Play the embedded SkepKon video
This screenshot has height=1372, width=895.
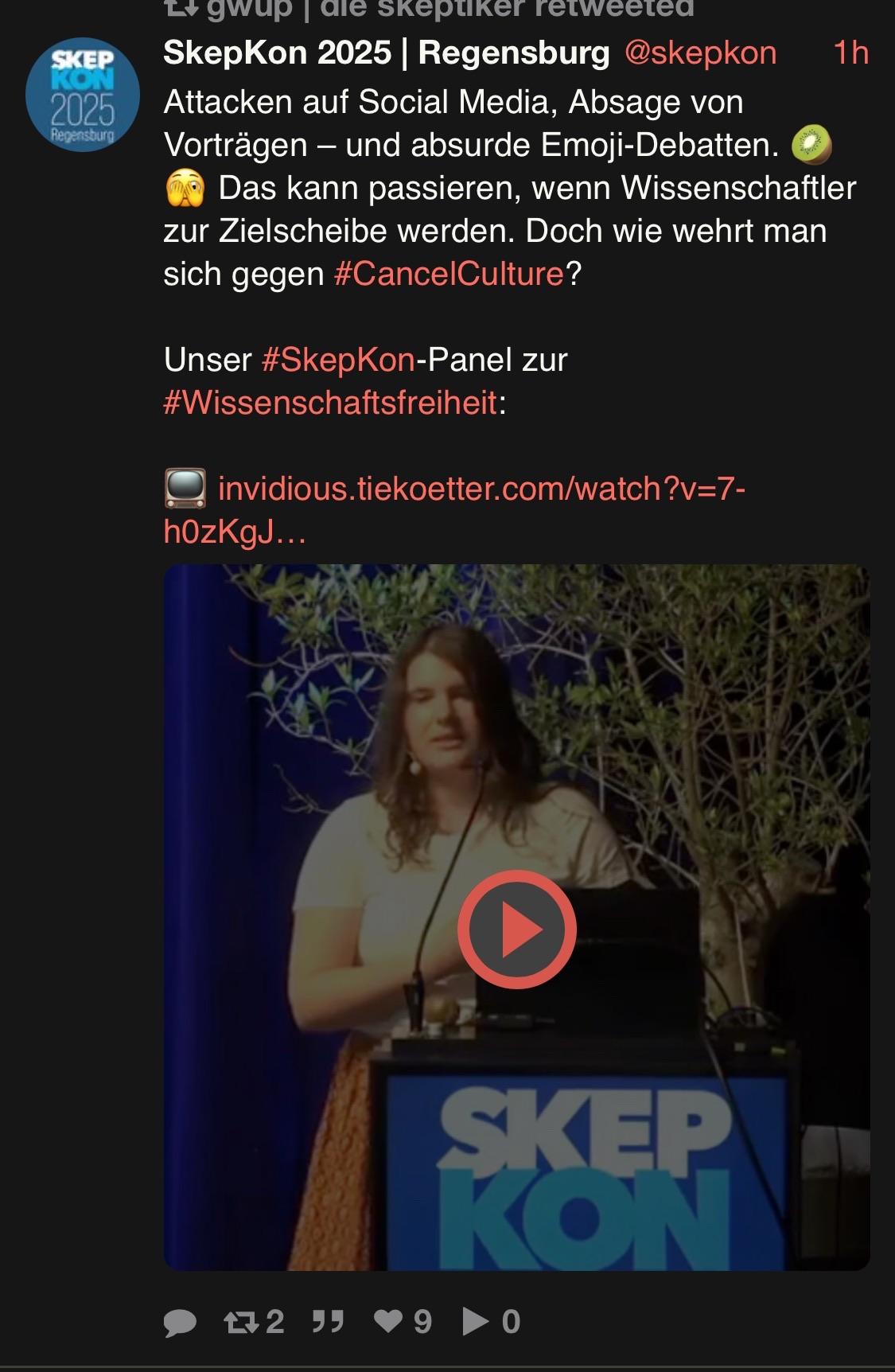(x=517, y=930)
